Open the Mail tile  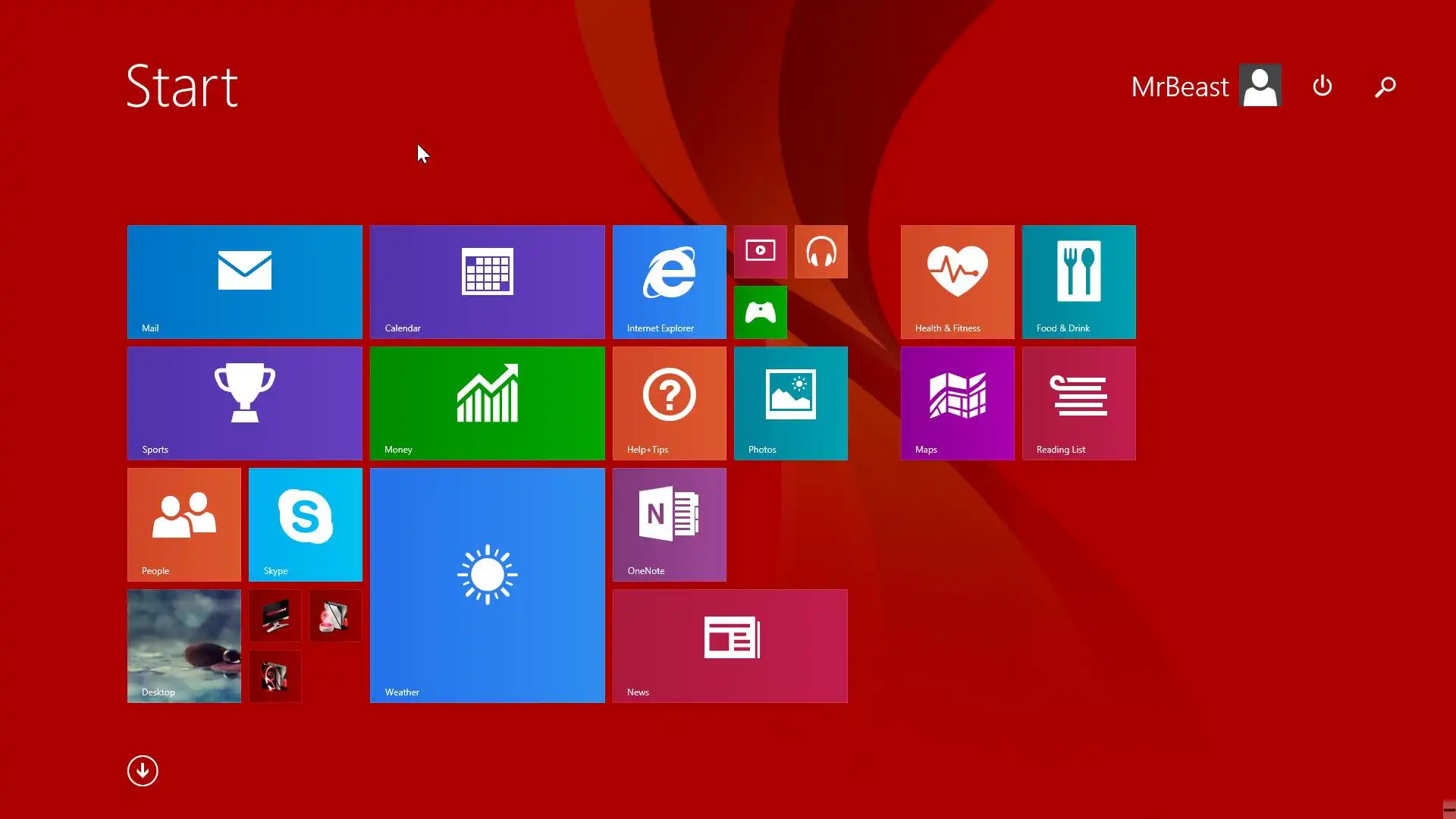(x=244, y=281)
